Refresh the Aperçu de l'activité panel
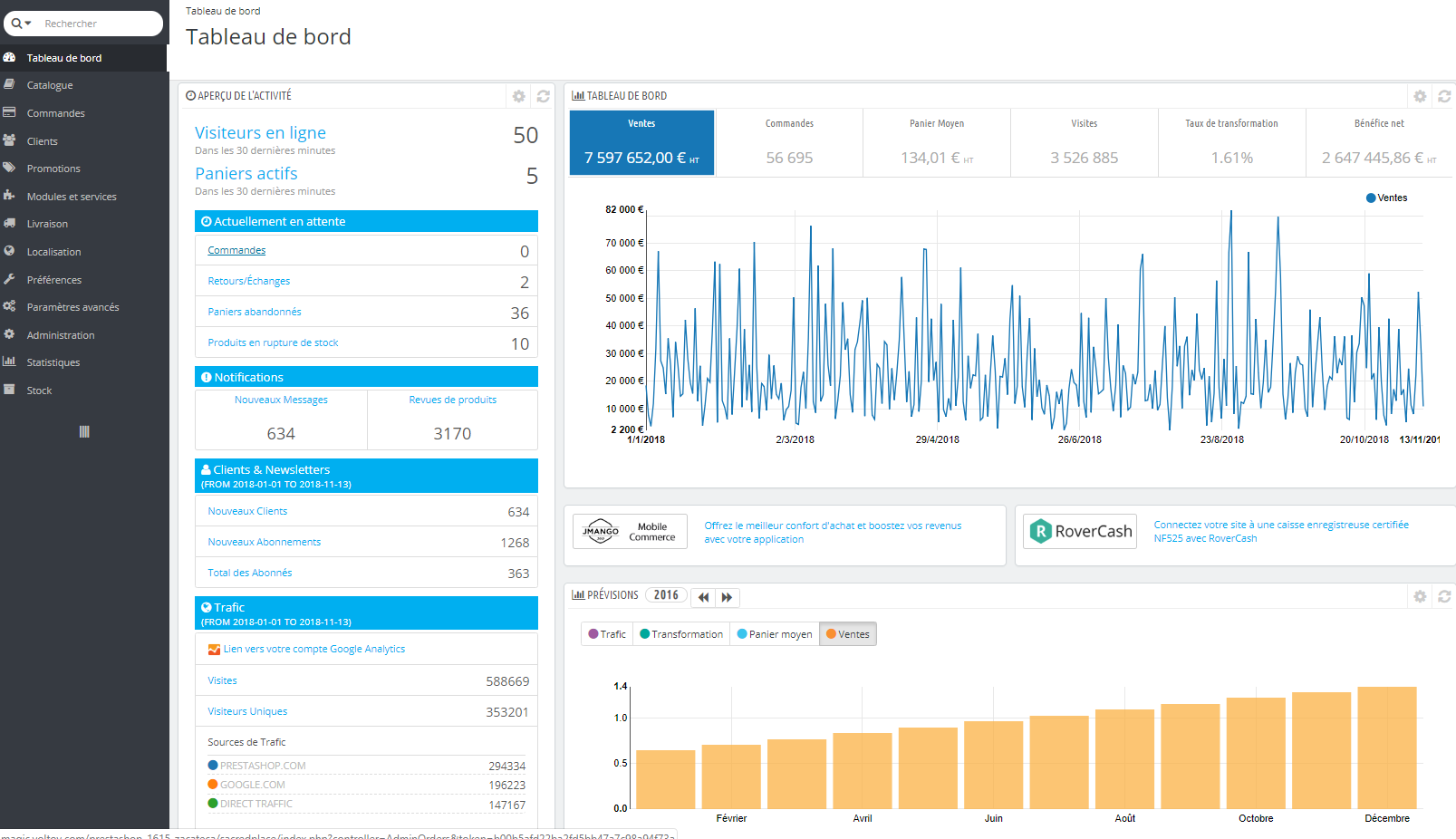1456x839 pixels. 543,96
